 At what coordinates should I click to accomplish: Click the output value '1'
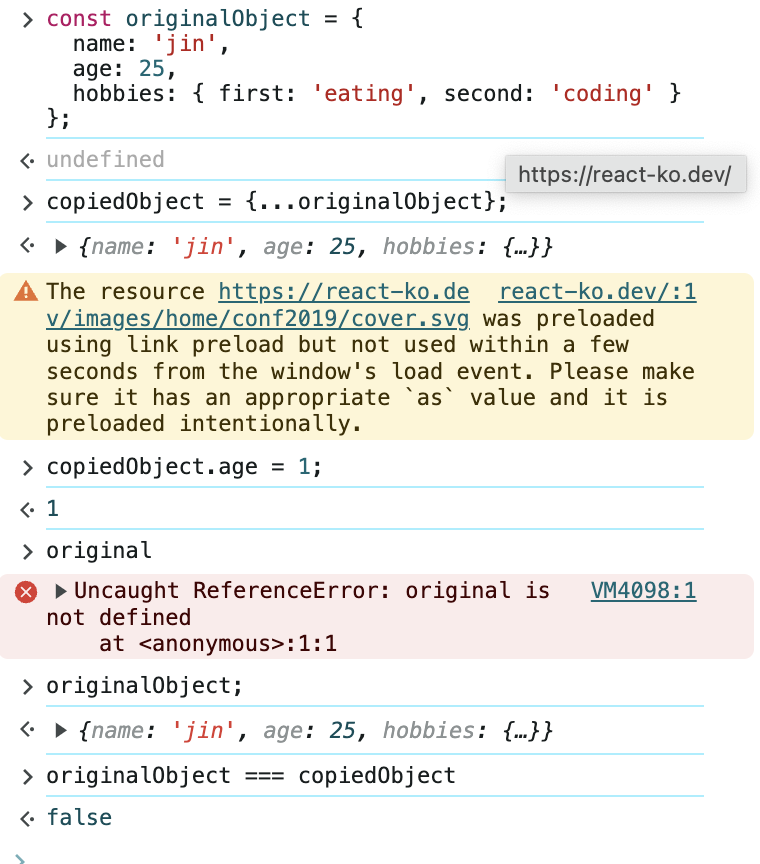(53, 509)
